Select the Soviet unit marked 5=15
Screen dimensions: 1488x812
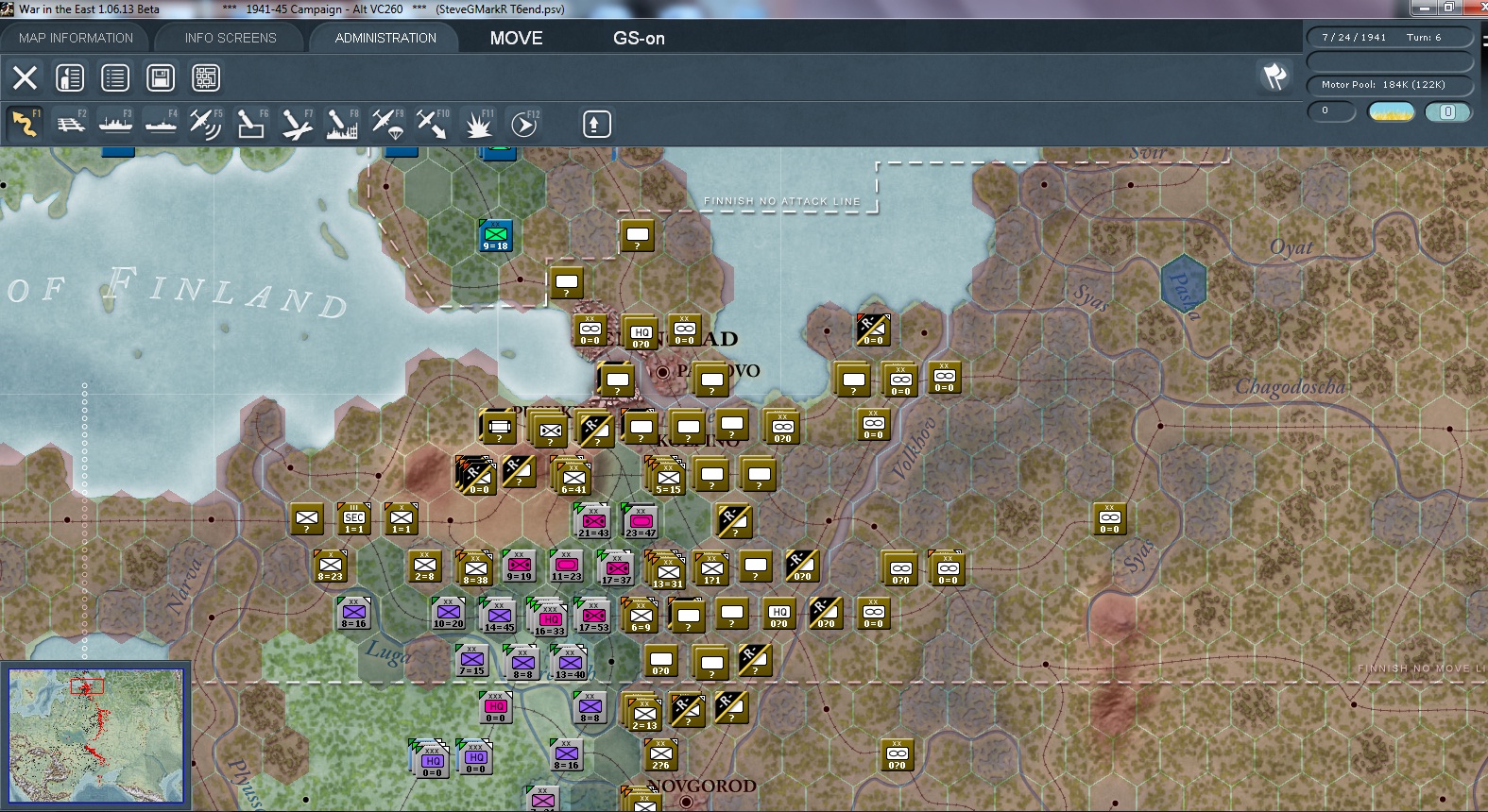(x=668, y=479)
